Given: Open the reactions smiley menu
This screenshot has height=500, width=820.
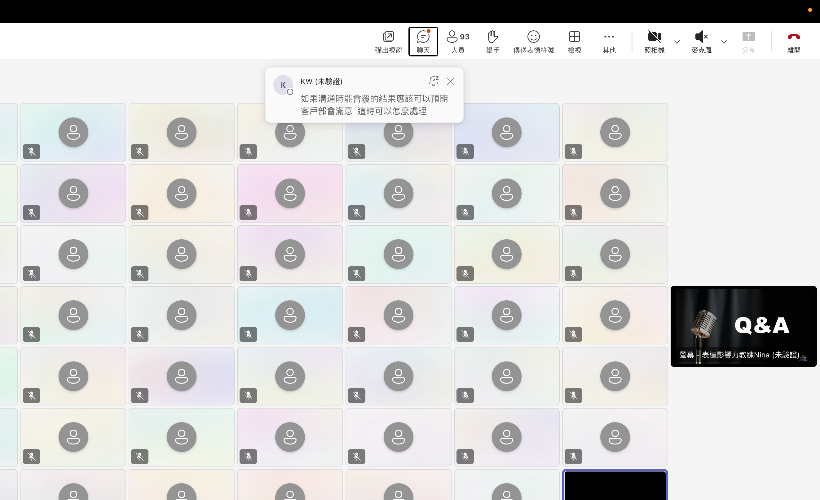Looking at the screenshot, I should coord(533,40).
